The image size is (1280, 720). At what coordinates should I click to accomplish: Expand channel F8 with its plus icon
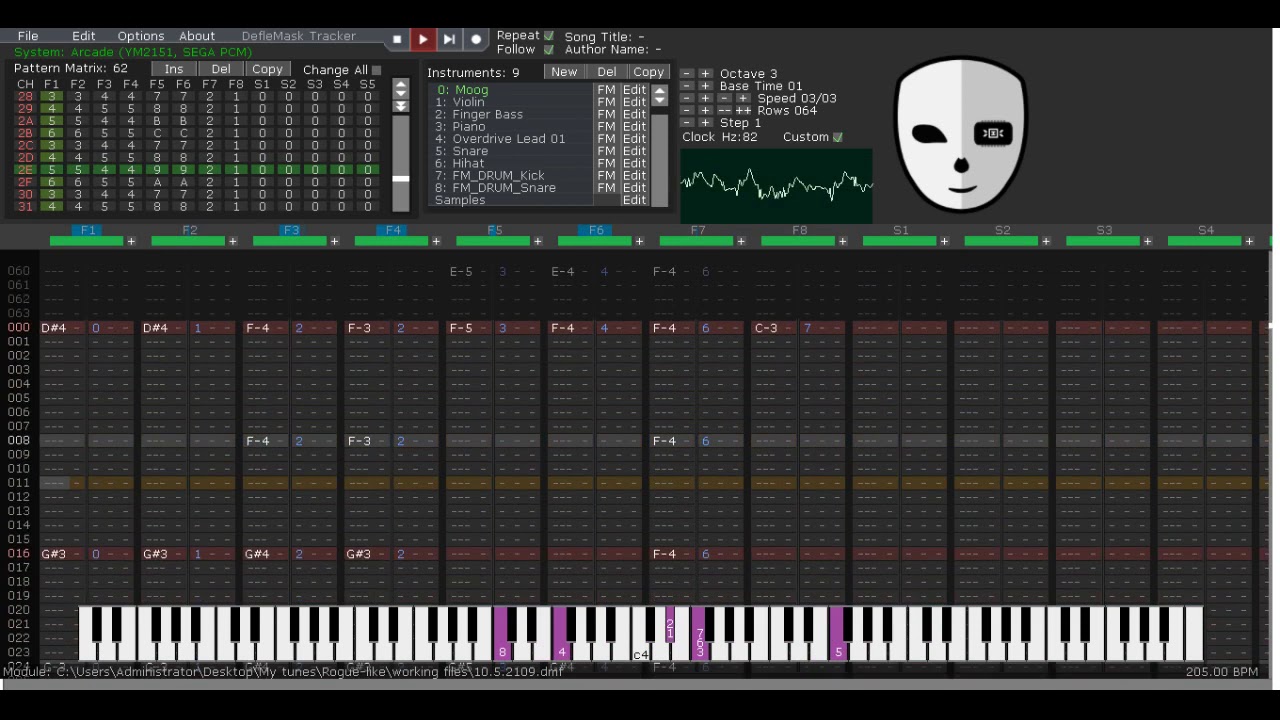point(843,241)
